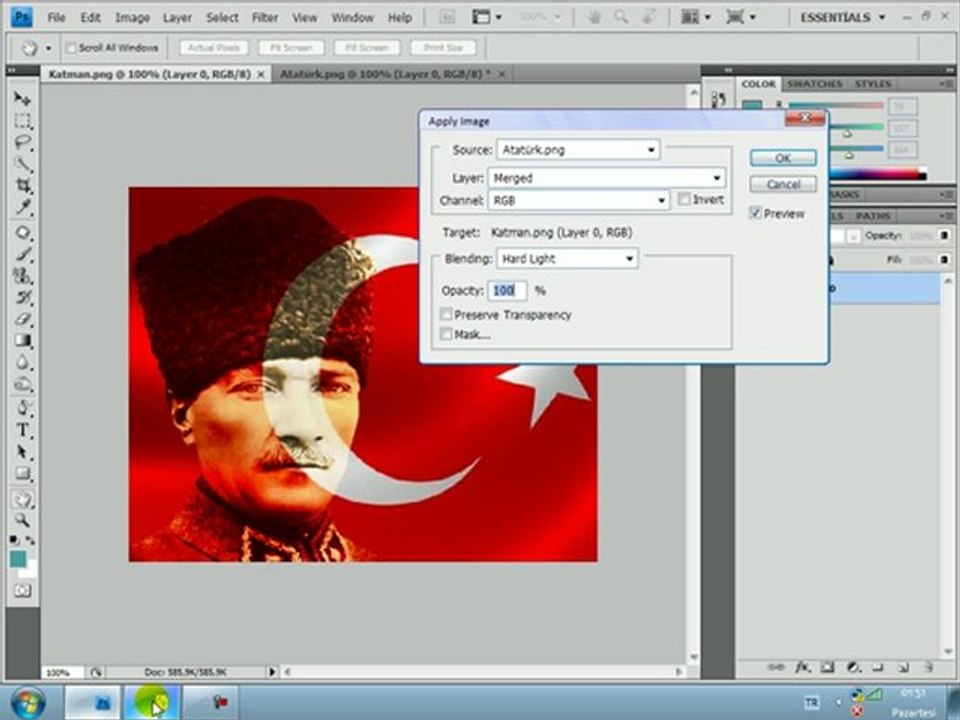
Task: Select the Eraser tool
Action: [22, 318]
